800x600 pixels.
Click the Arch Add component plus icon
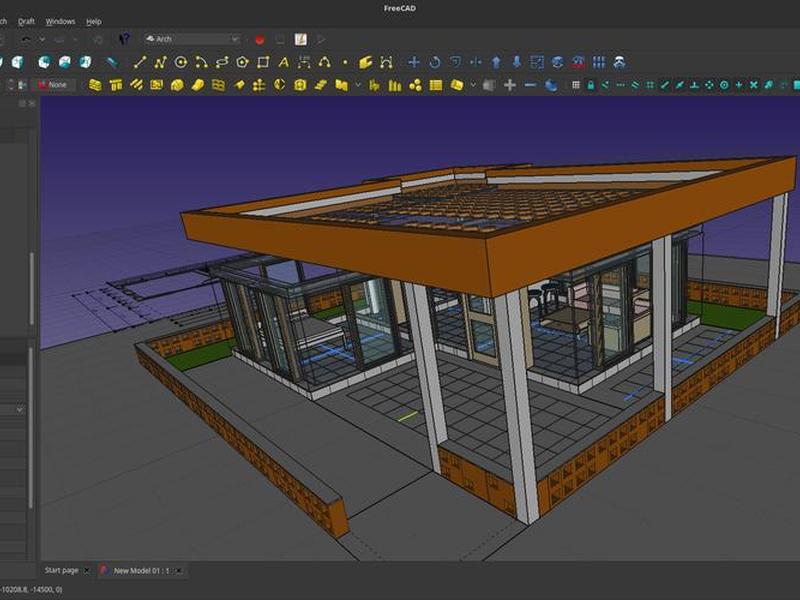pyautogui.click(x=510, y=85)
